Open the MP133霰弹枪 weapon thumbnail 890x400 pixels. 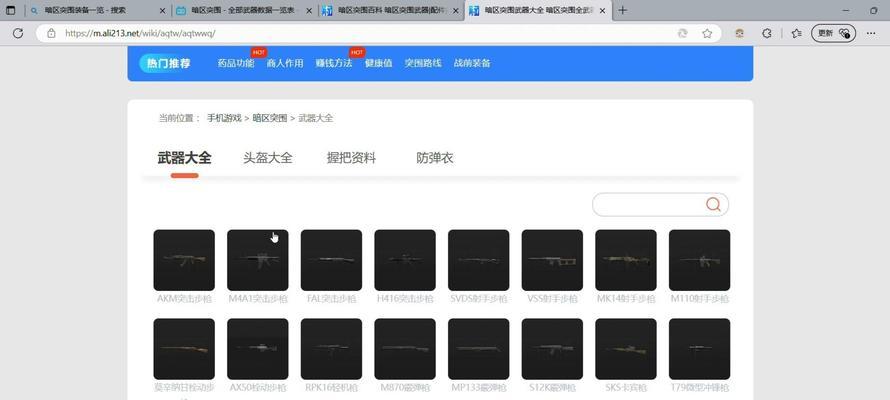(x=478, y=349)
